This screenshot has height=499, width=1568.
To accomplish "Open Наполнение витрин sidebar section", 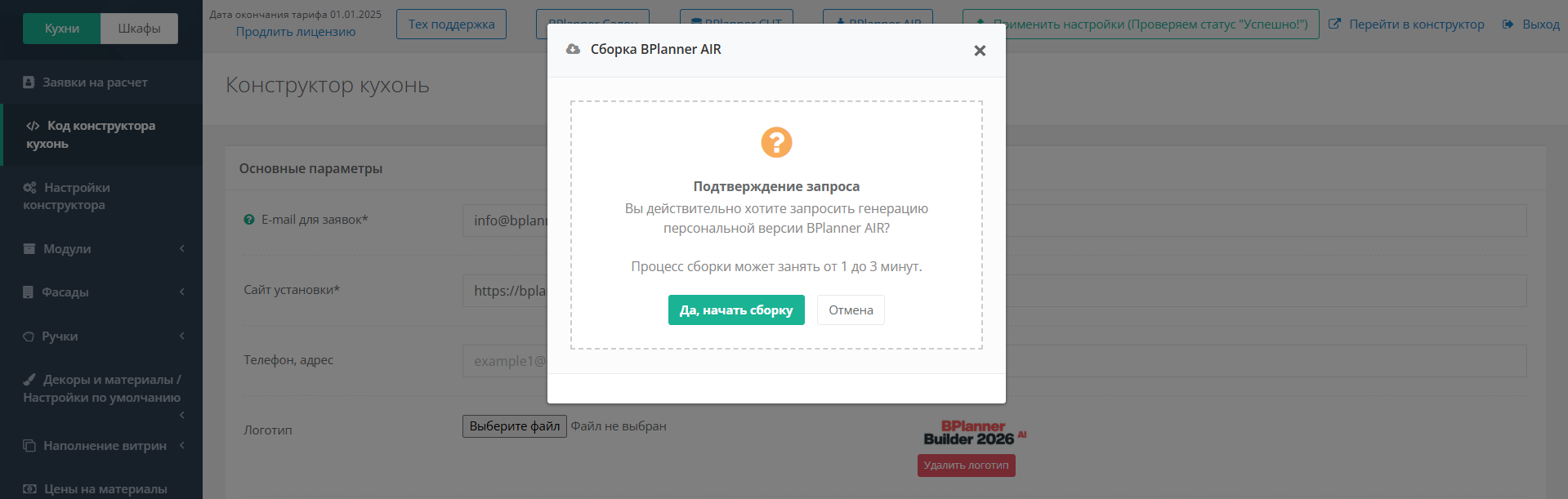I will (101, 446).
